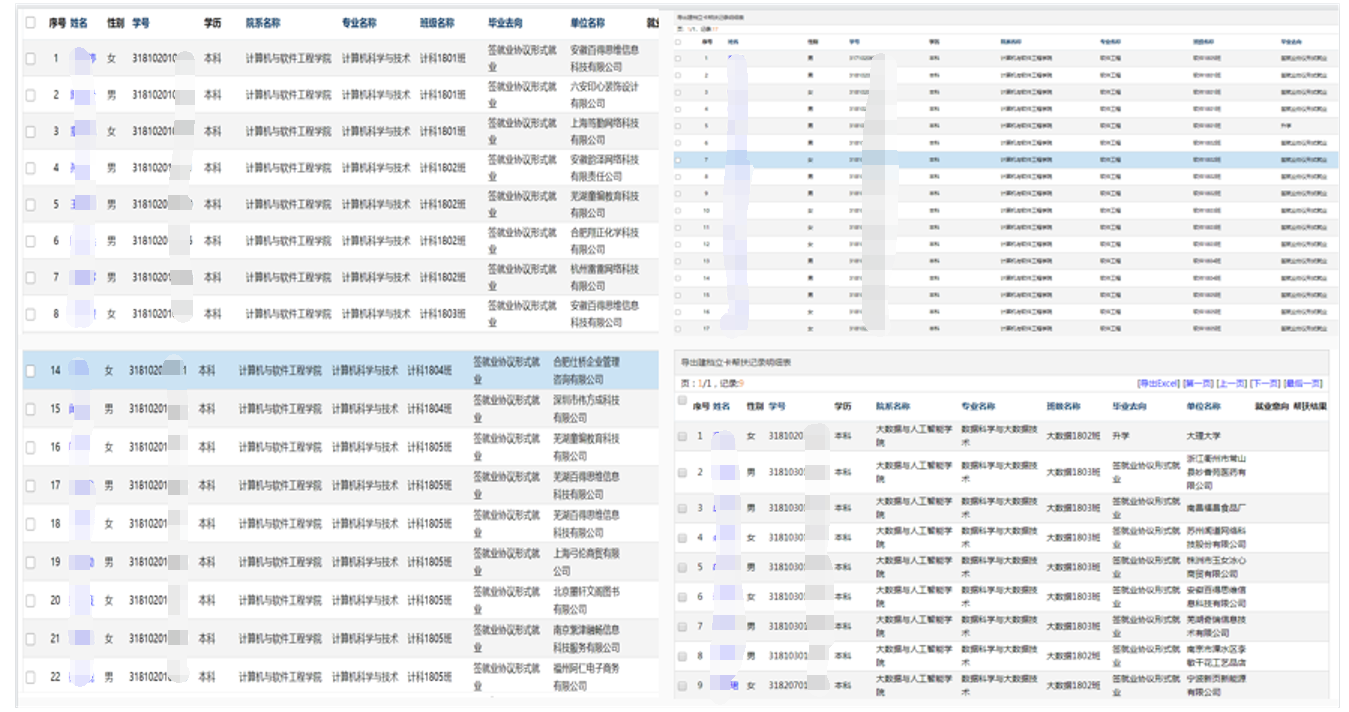Tick header select-all checkbox in 大数据 table
This screenshot has width=1349, height=712.
point(682,400)
